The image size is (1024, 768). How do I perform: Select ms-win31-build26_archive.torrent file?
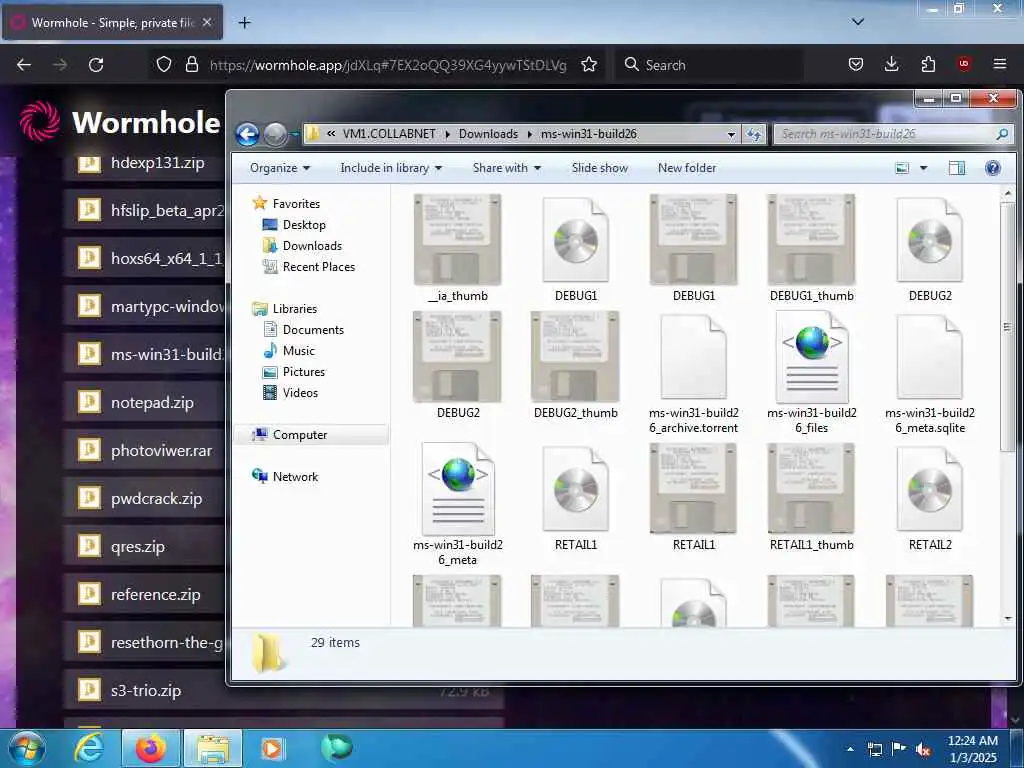point(694,374)
